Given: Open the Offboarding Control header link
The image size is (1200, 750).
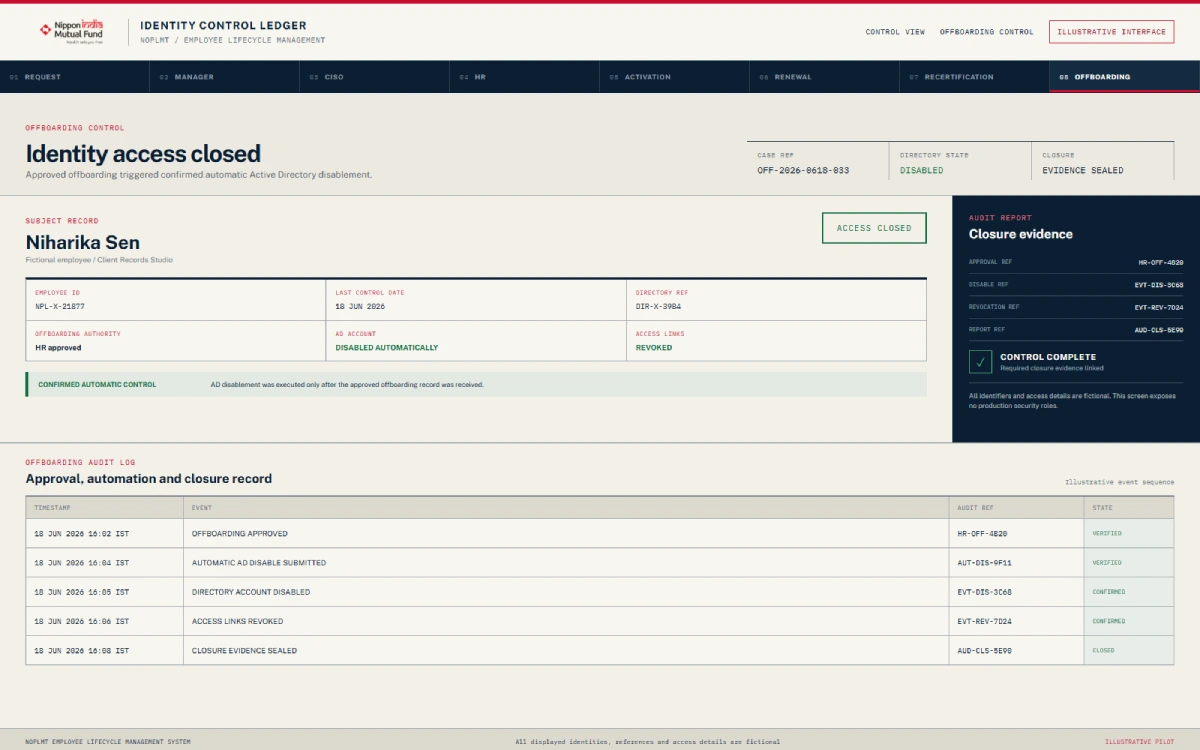Looking at the screenshot, I should click(x=987, y=32).
